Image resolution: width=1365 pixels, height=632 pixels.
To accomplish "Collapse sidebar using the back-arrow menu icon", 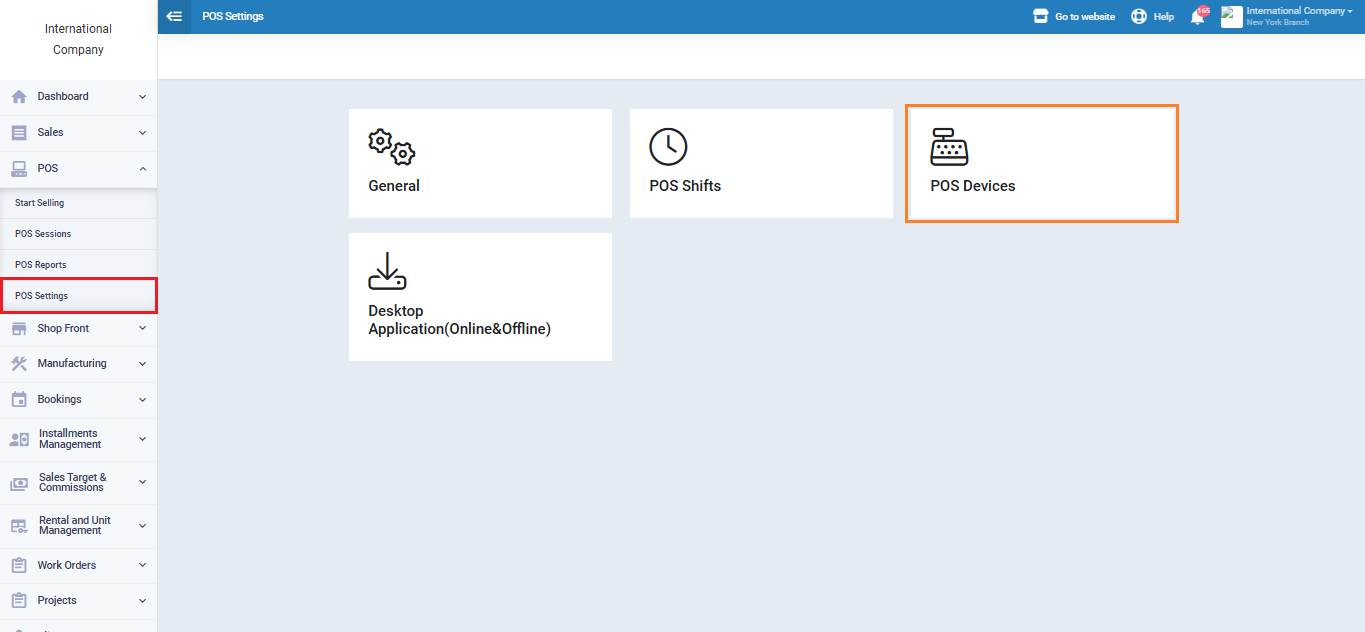I will tap(175, 17).
